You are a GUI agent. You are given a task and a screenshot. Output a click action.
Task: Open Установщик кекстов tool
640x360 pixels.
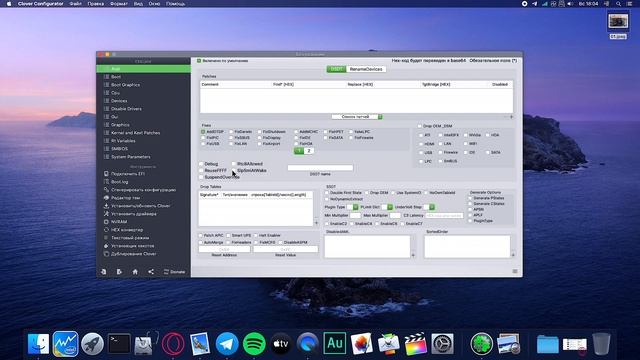pos(133,246)
